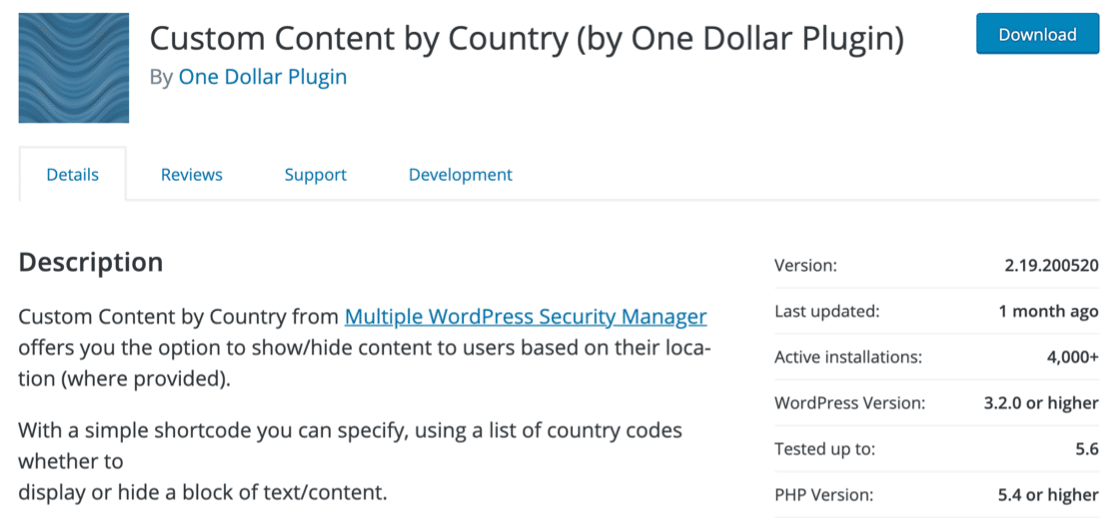Click the plugin title heading
This screenshot has height=518, width=1116.
[527, 38]
